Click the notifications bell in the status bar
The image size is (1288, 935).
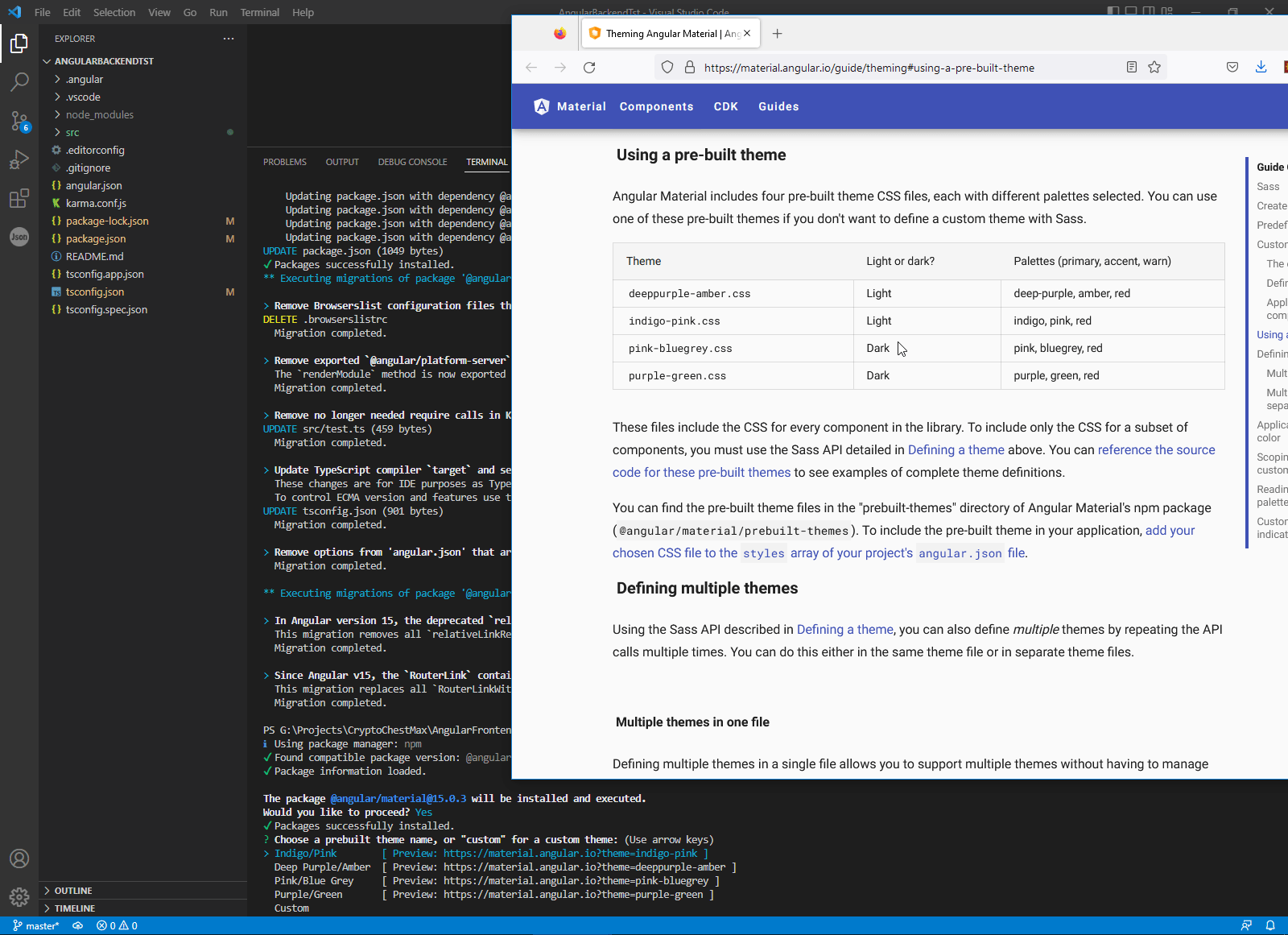coord(1271,925)
